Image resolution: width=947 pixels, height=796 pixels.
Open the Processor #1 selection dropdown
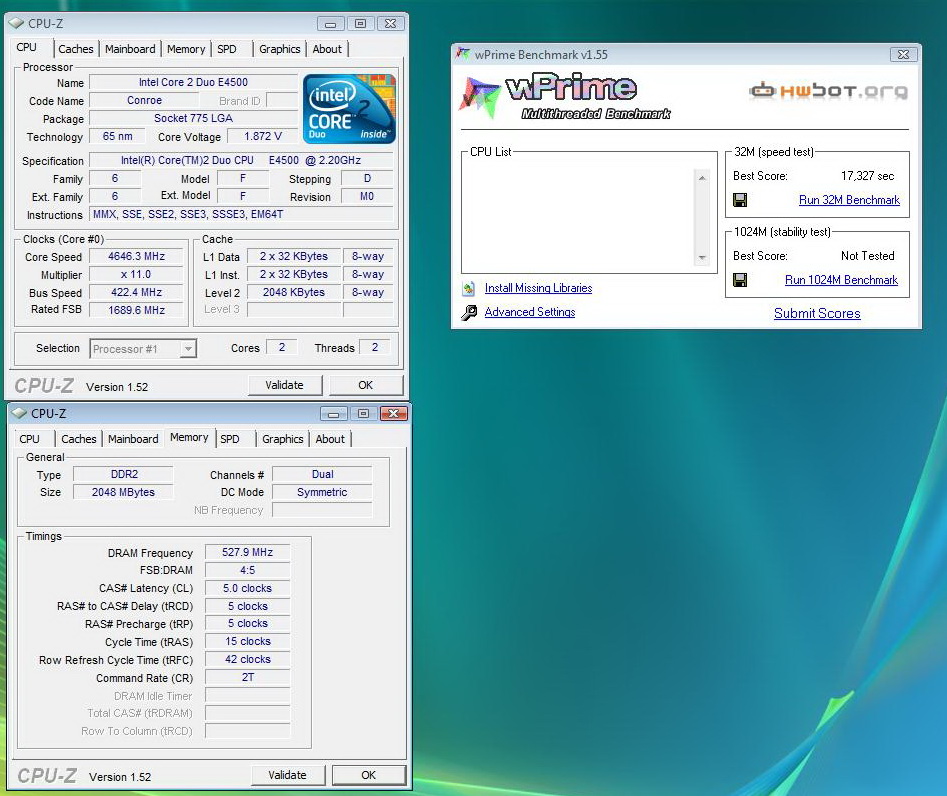click(x=188, y=349)
